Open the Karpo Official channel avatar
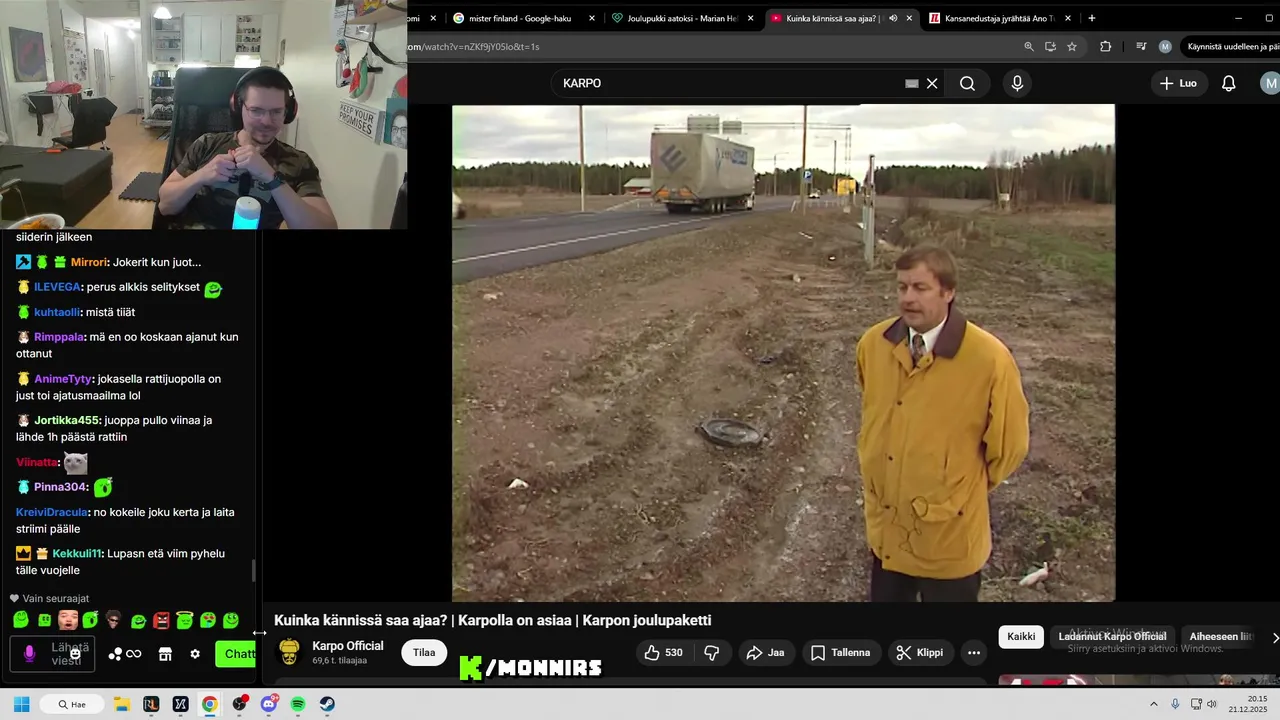Screen dimensions: 1280x720 click(289, 652)
